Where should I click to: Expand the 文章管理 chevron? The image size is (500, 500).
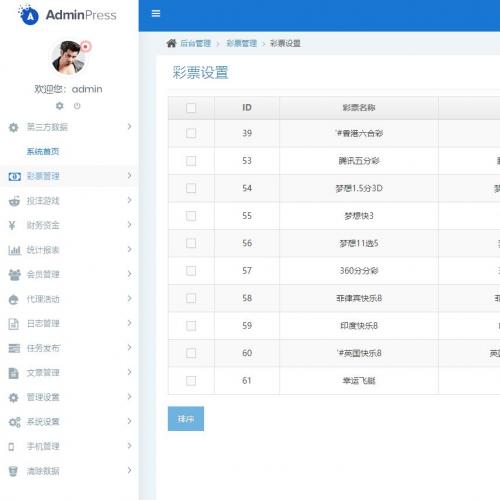point(130,372)
